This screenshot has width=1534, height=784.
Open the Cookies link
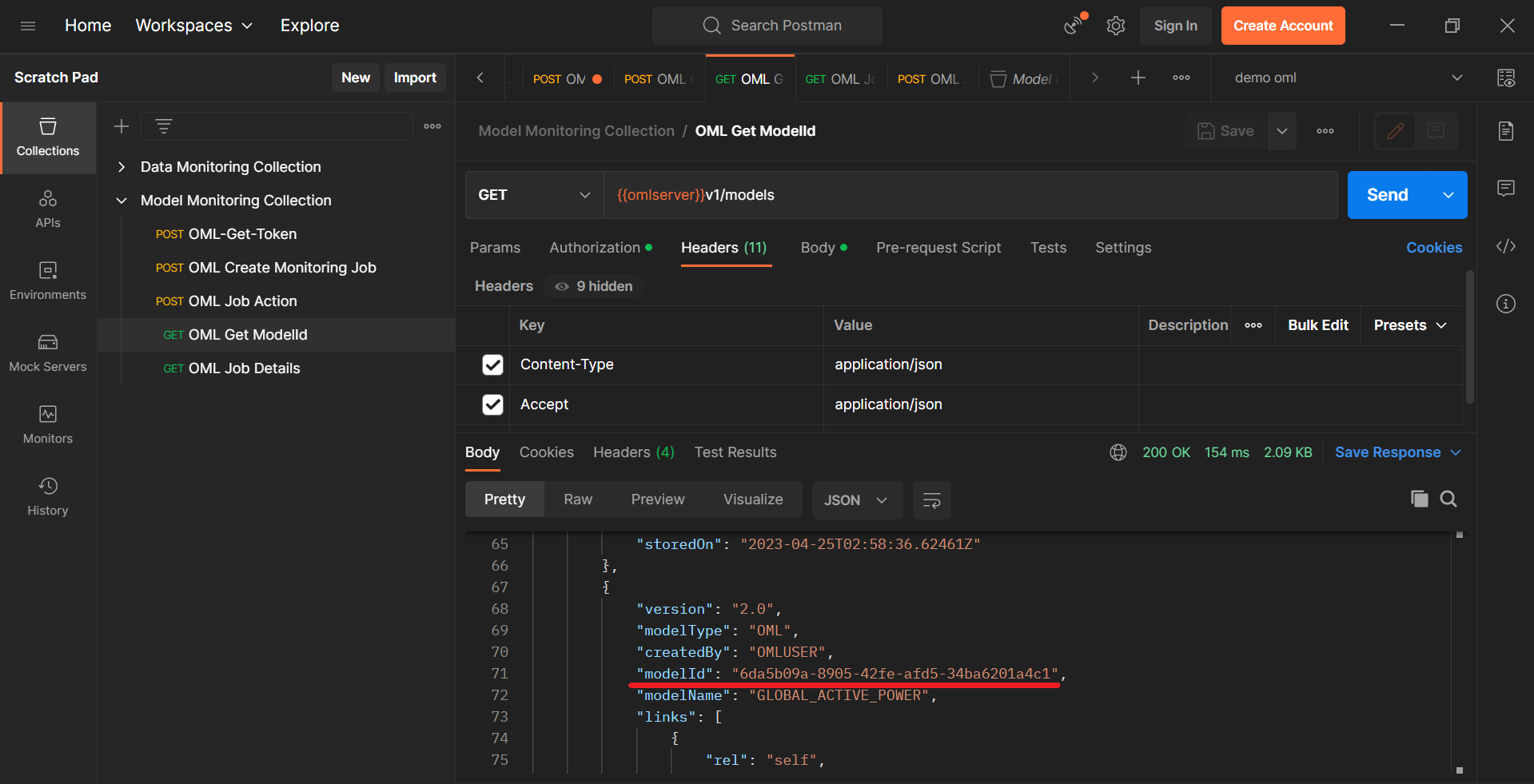tap(1433, 248)
